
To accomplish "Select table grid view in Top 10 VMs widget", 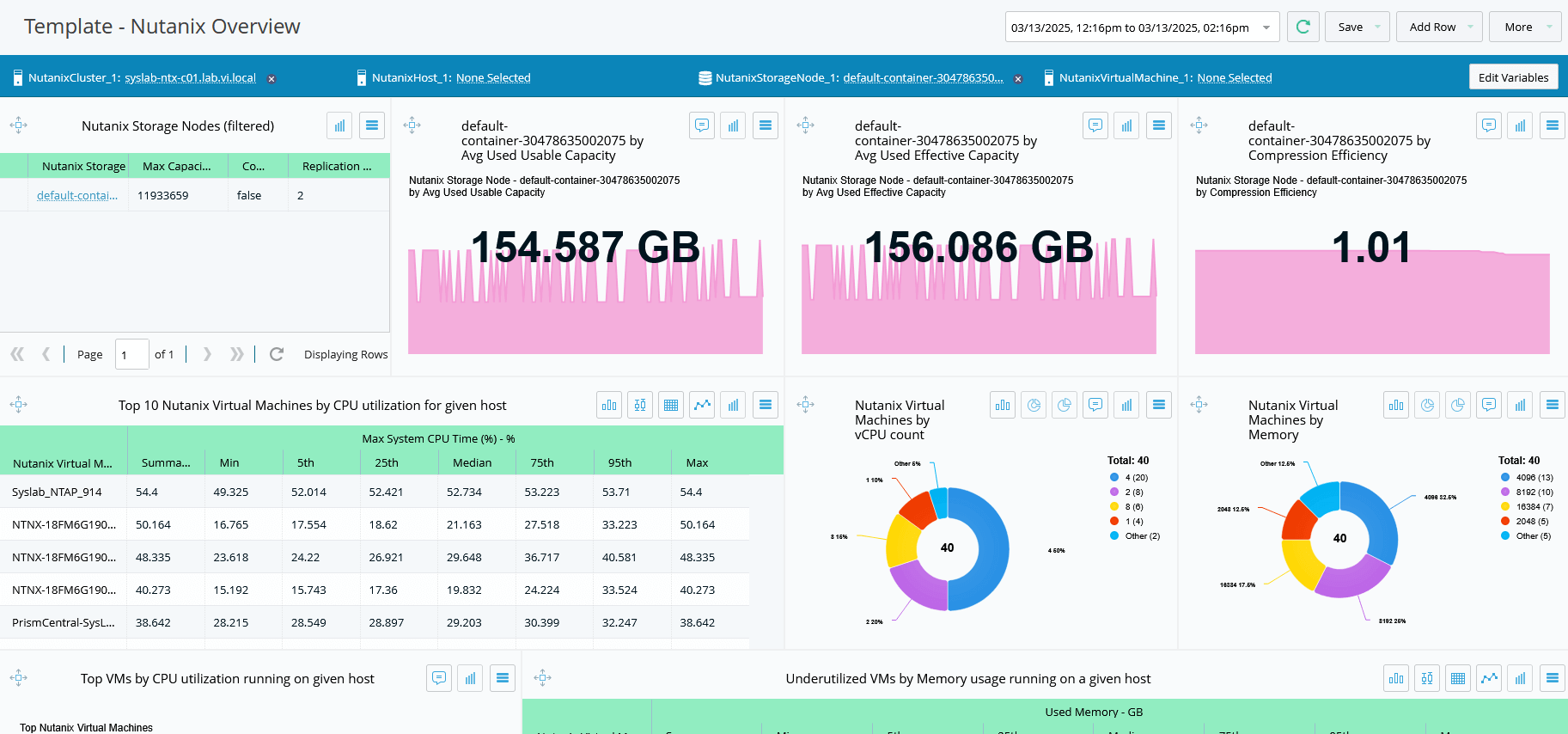I will tap(671, 405).
